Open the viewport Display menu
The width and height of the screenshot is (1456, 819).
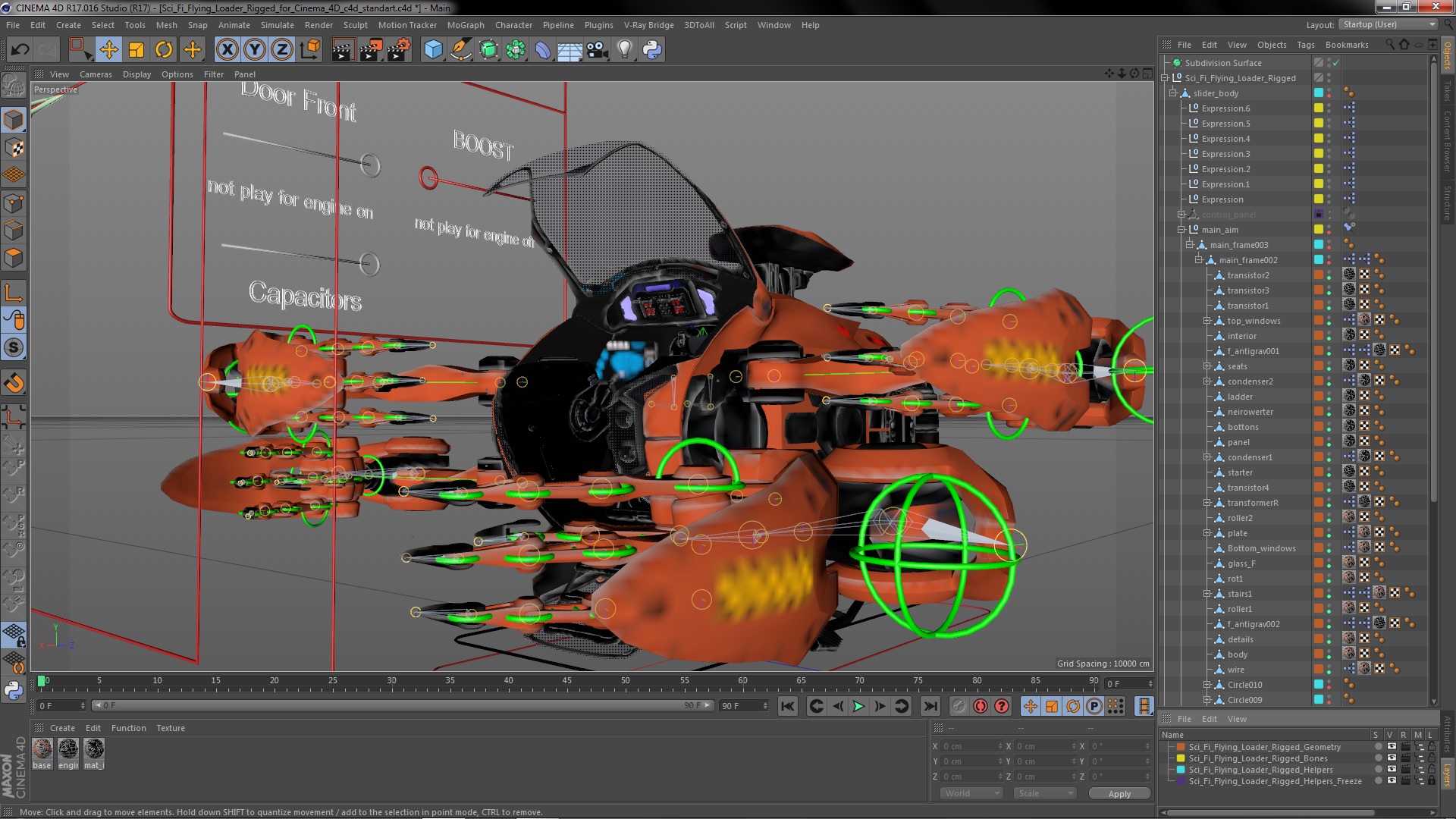coord(136,74)
